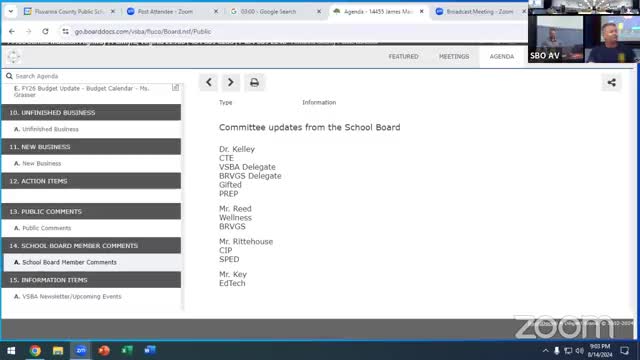Collapse the 15. Information Items section
This screenshot has height=360, width=640.
91,280
